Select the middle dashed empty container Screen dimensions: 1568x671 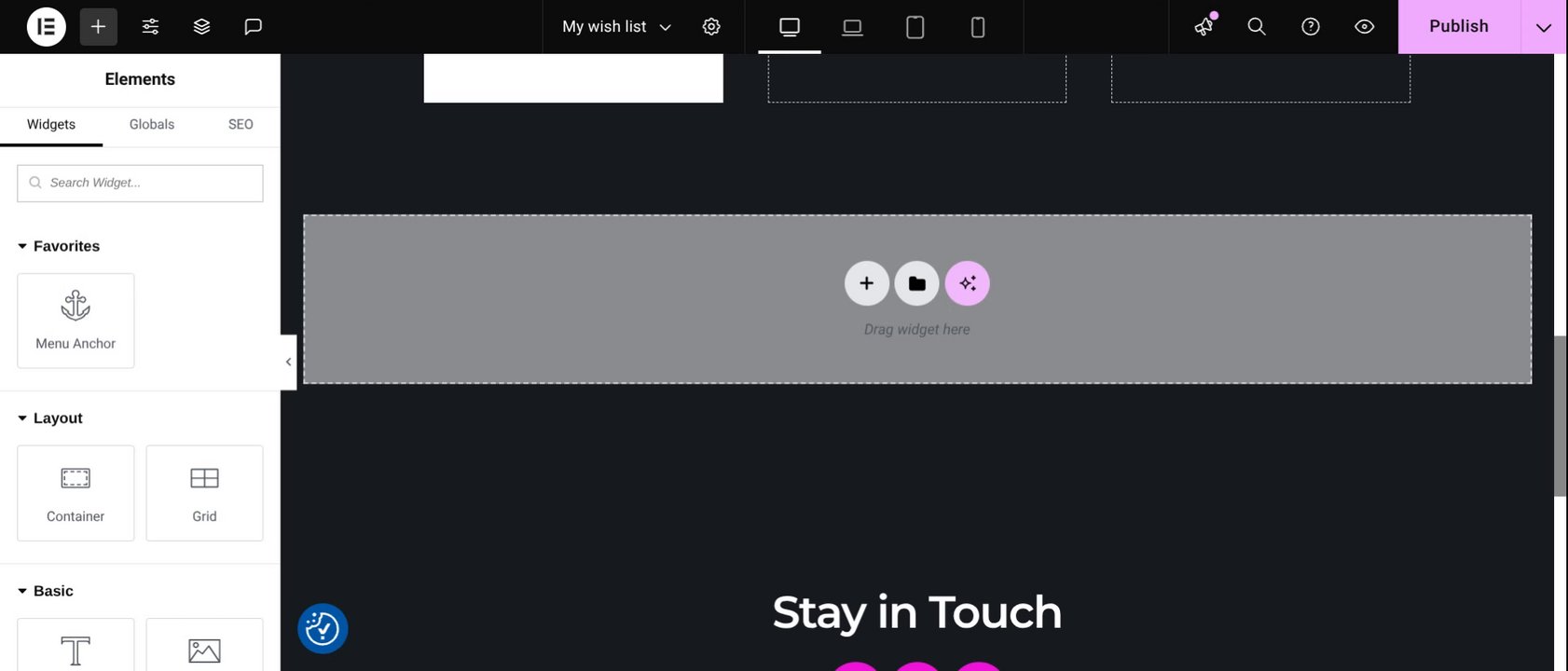pyautogui.click(x=917, y=78)
